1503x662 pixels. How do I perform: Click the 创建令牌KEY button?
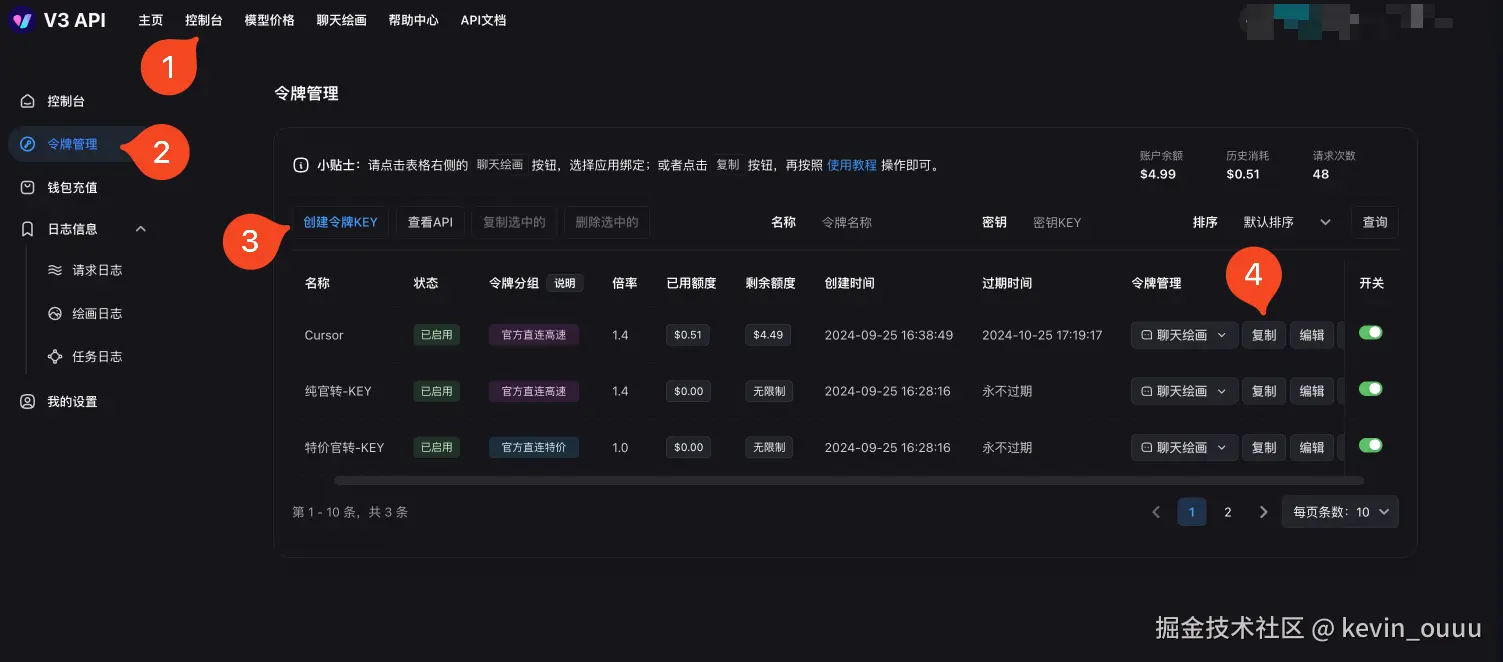[340, 222]
